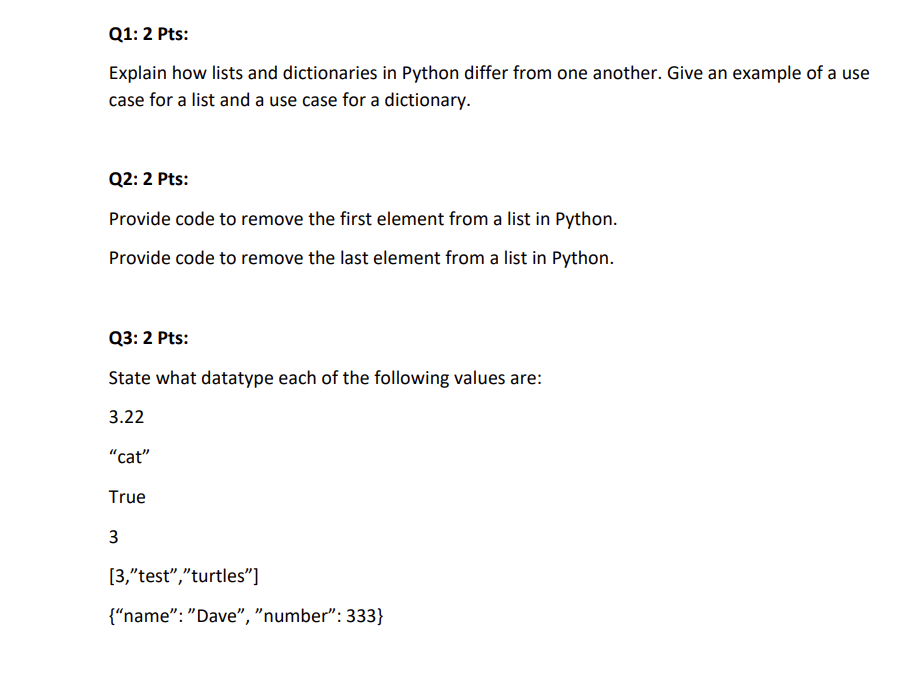Click the standalone integer value 3
908x687 pixels.
(x=114, y=537)
